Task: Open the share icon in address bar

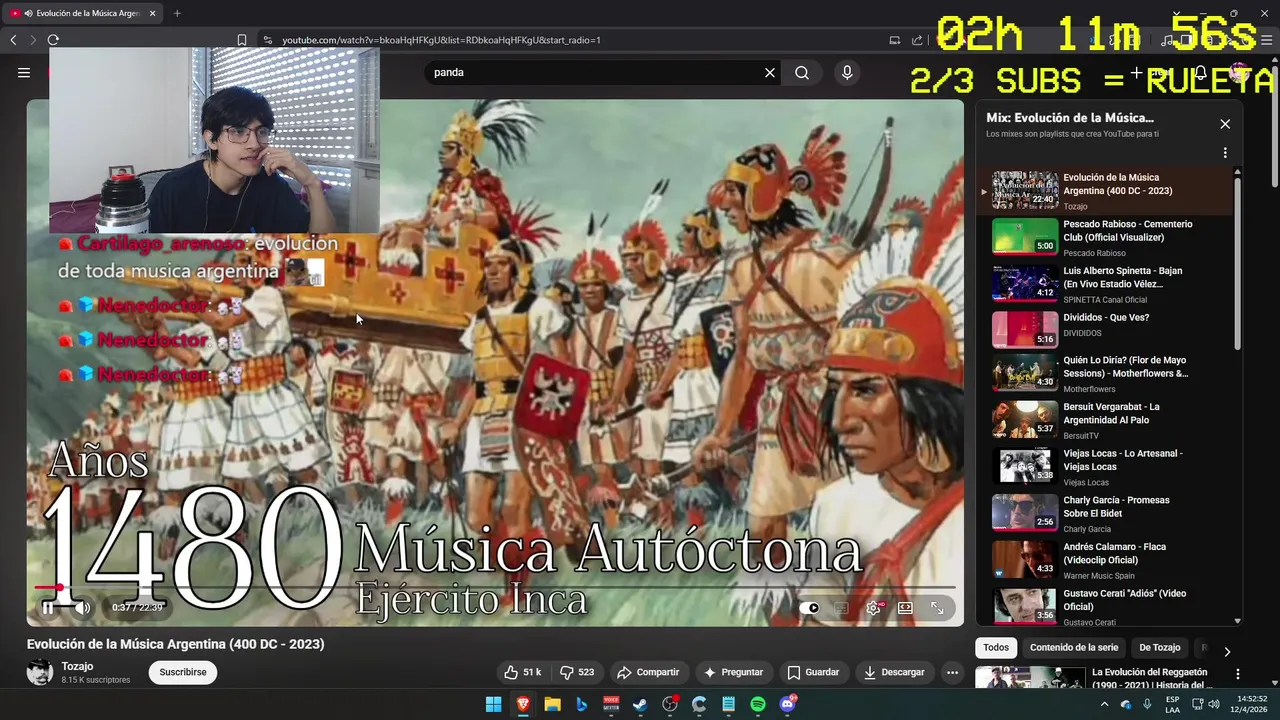Action: click(917, 40)
